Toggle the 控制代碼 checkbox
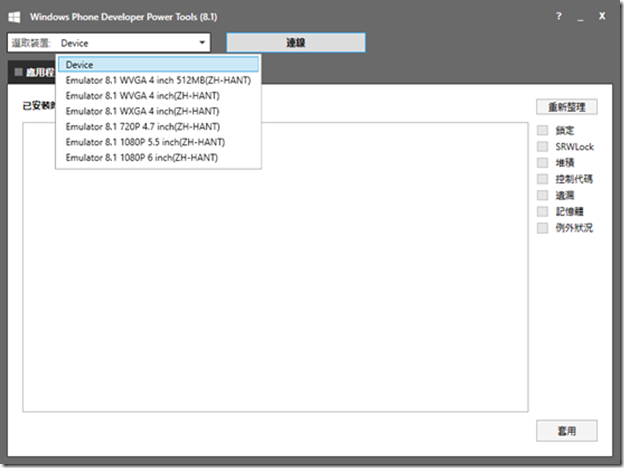Image resolution: width=624 pixels, height=468 pixels. tap(542, 179)
